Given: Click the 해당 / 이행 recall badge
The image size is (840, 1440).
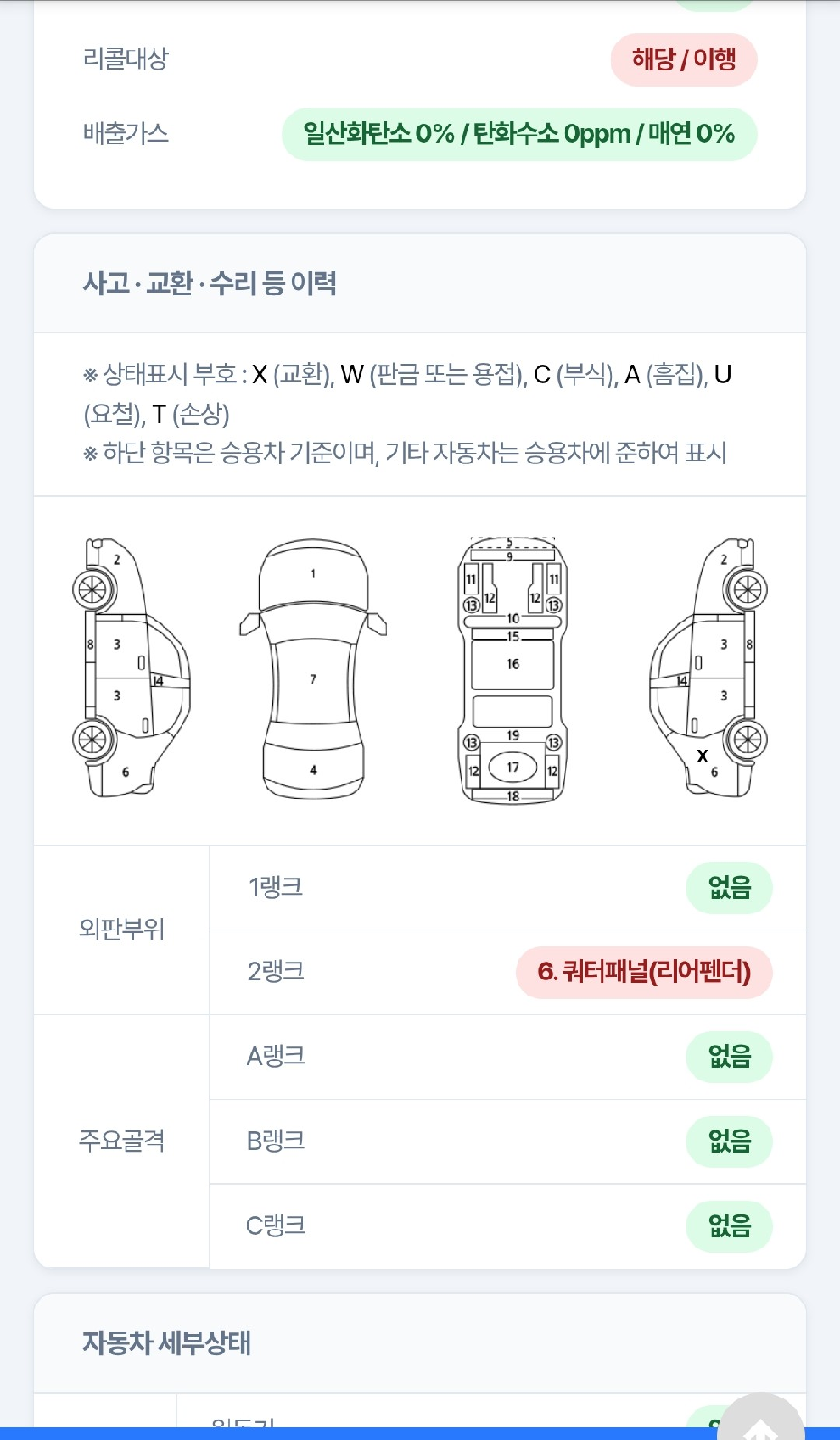Looking at the screenshot, I should click(684, 60).
